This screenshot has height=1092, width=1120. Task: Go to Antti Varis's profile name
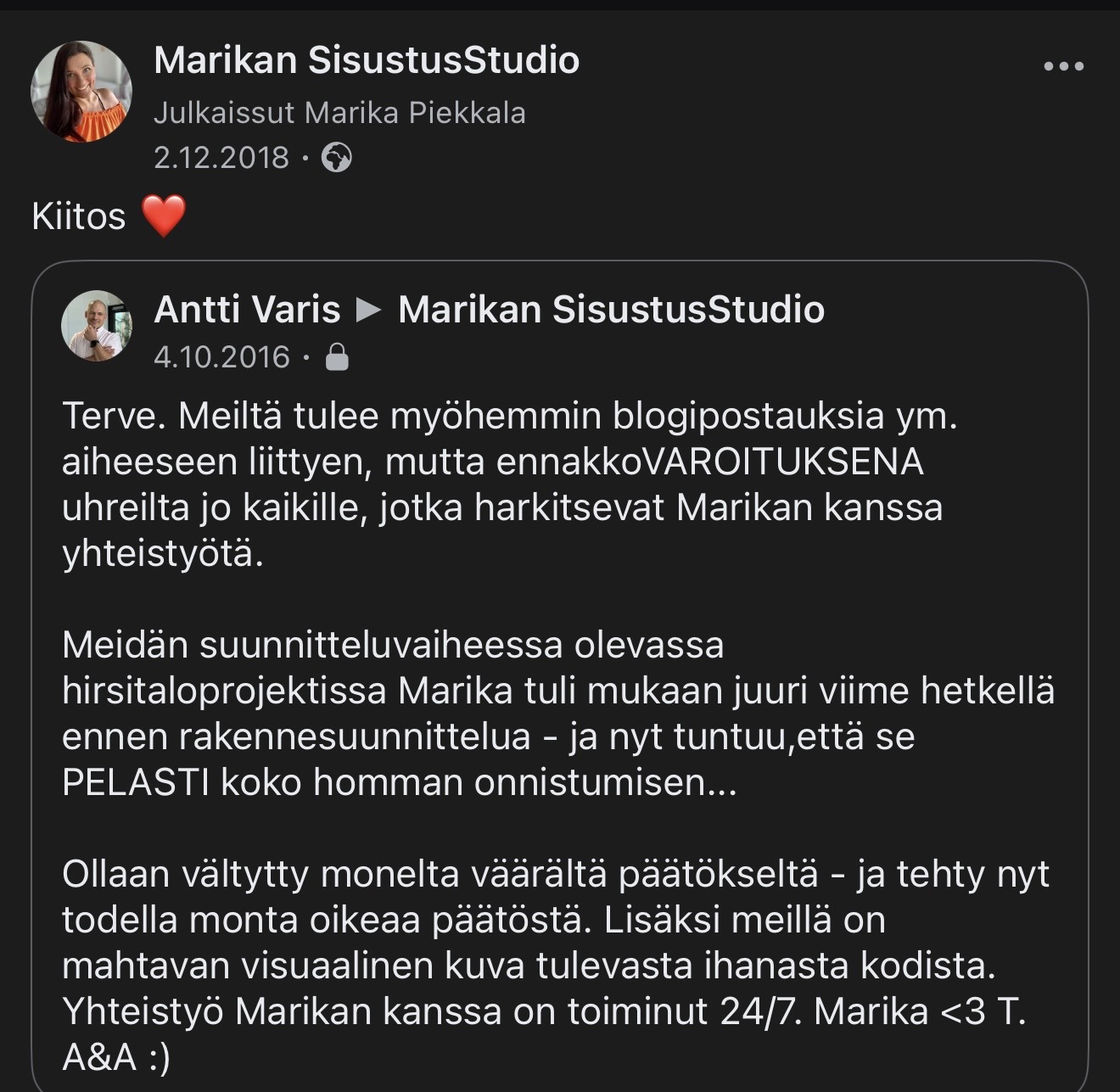tap(247, 310)
